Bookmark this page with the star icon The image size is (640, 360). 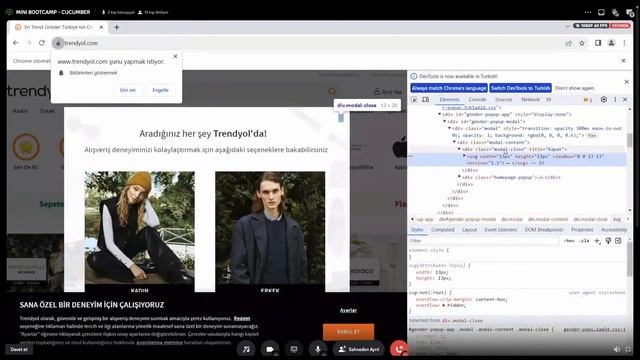(582, 43)
